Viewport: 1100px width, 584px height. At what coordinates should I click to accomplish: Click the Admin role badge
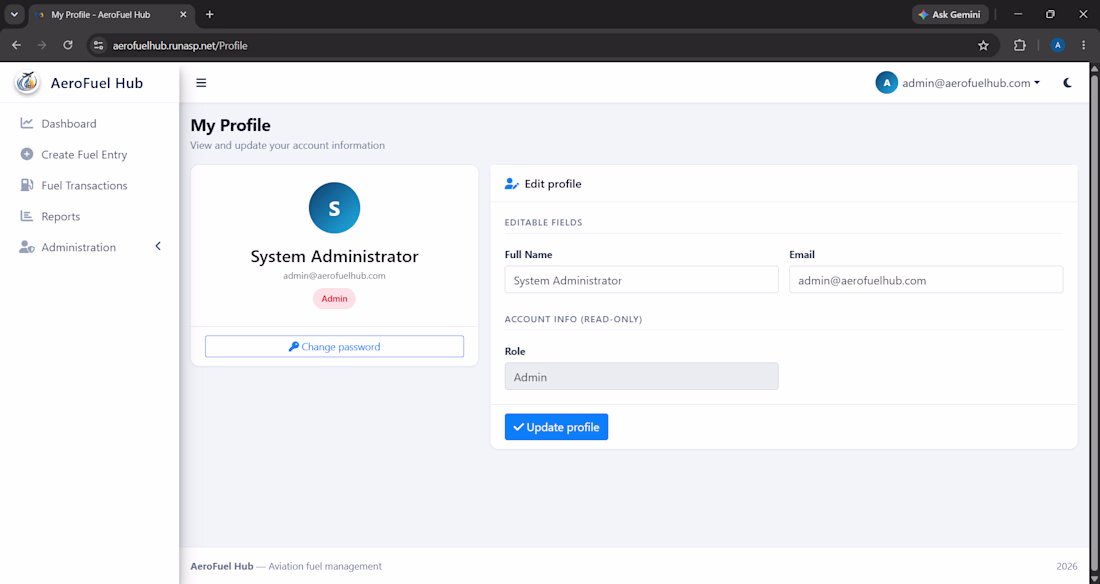[x=335, y=298]
